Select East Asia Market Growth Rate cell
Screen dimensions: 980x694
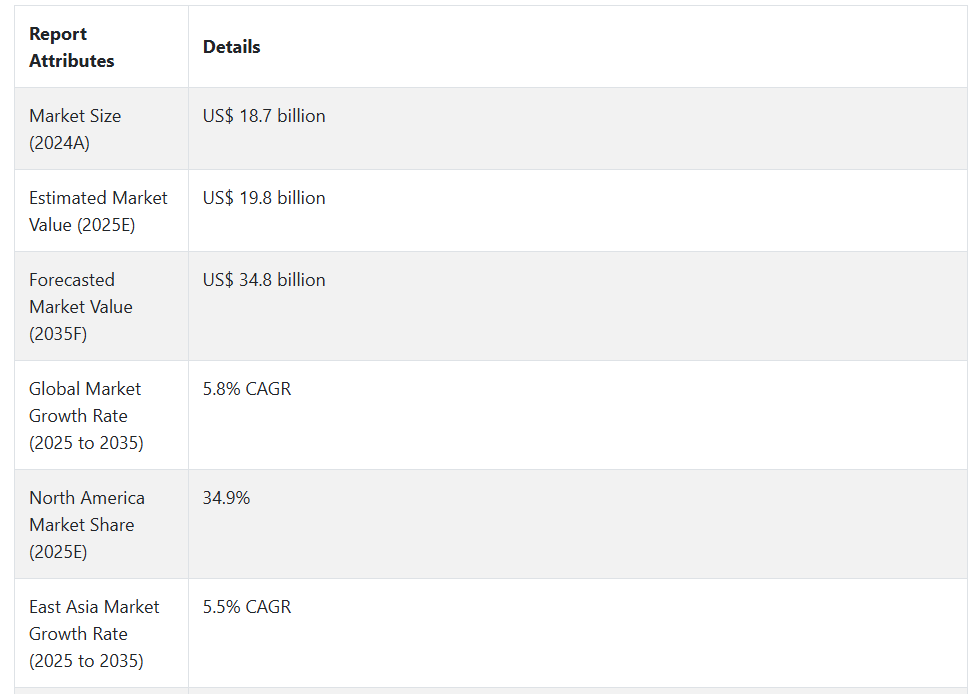pos(101,633)
